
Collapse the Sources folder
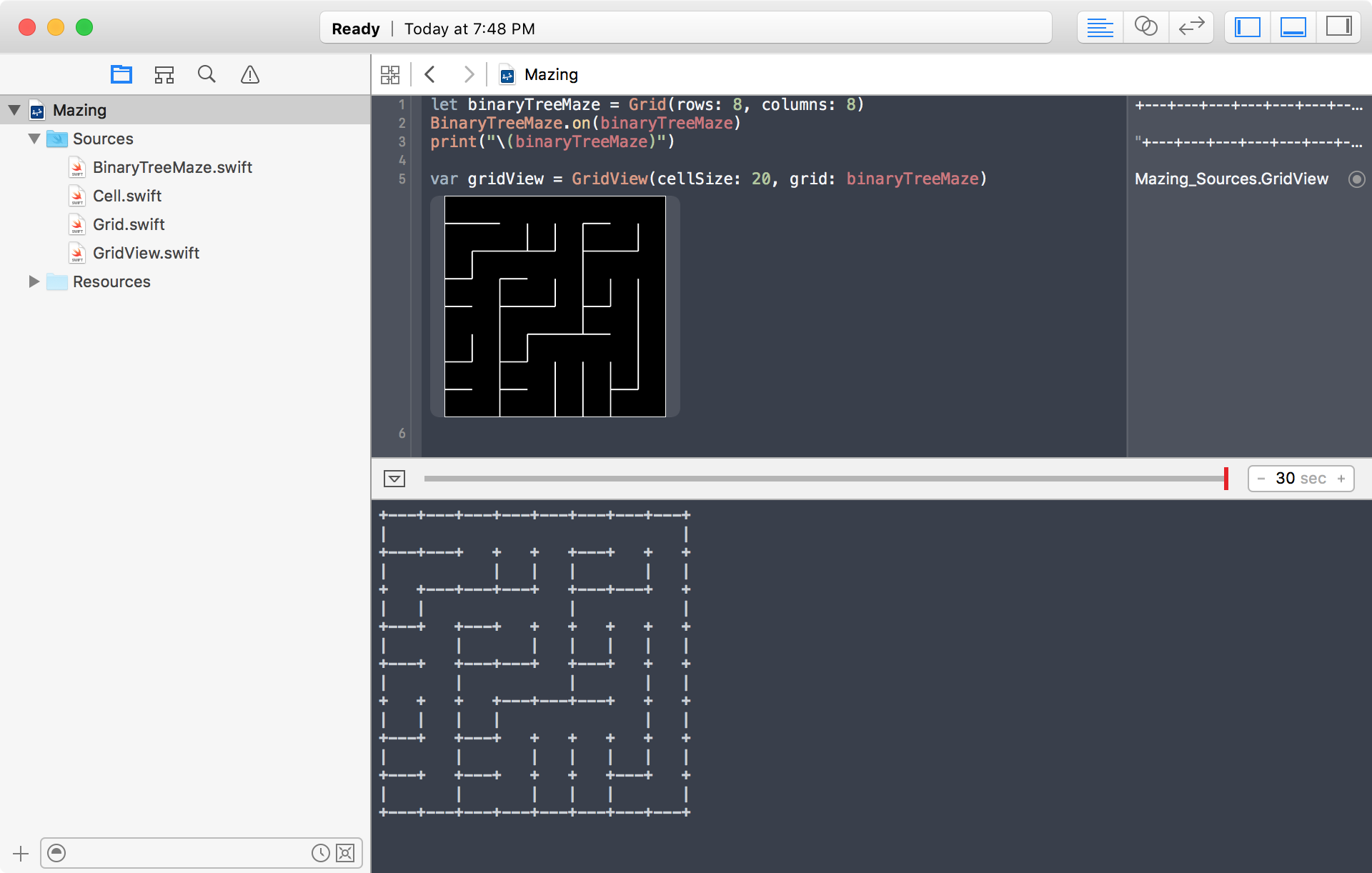click(x=34, y=139)
